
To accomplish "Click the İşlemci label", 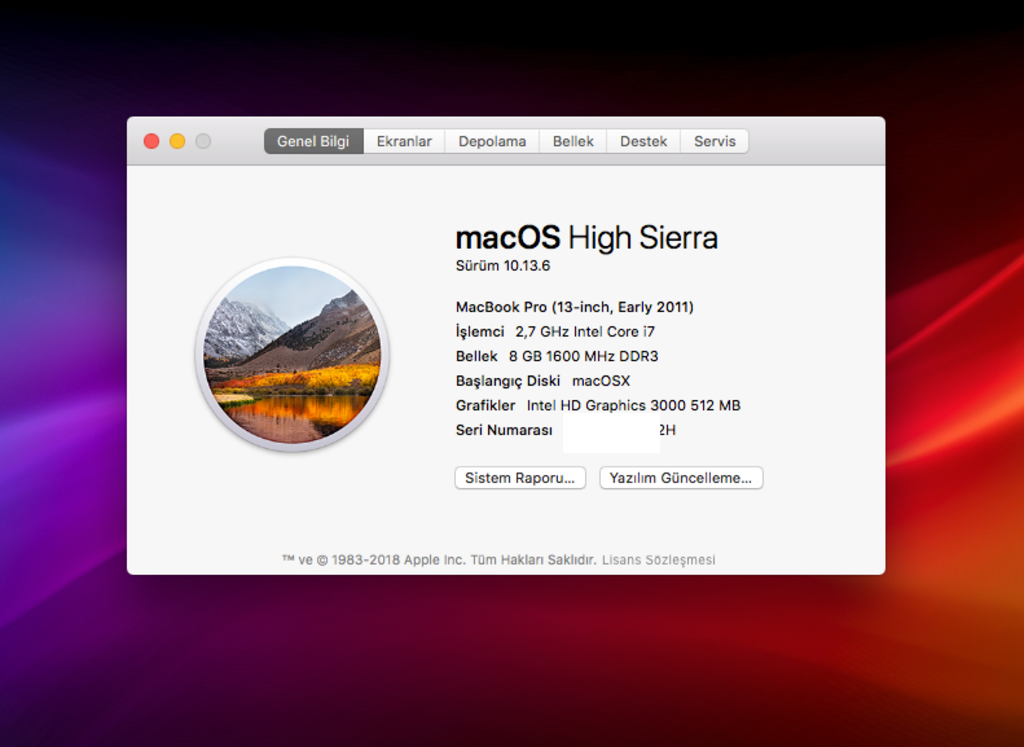I will tap(480, 332).
